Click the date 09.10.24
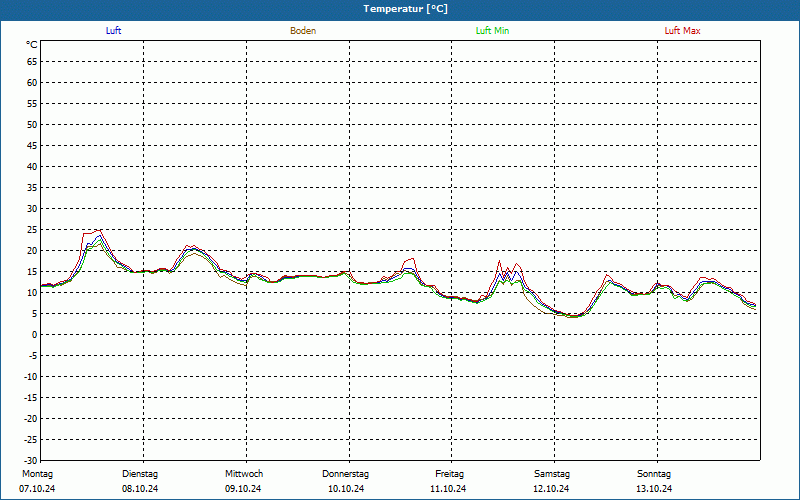This screenshot has height=500, width=800. 243,489
